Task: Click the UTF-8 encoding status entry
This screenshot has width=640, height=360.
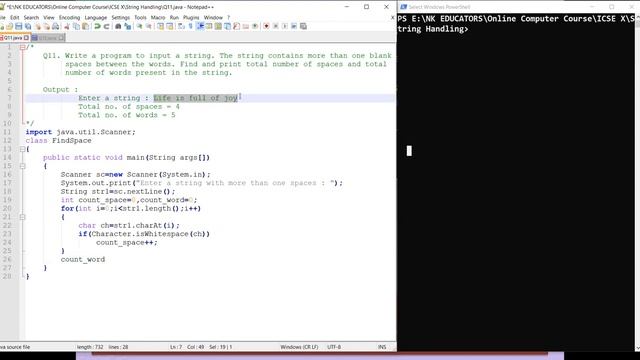Action: tap(334, 347)
